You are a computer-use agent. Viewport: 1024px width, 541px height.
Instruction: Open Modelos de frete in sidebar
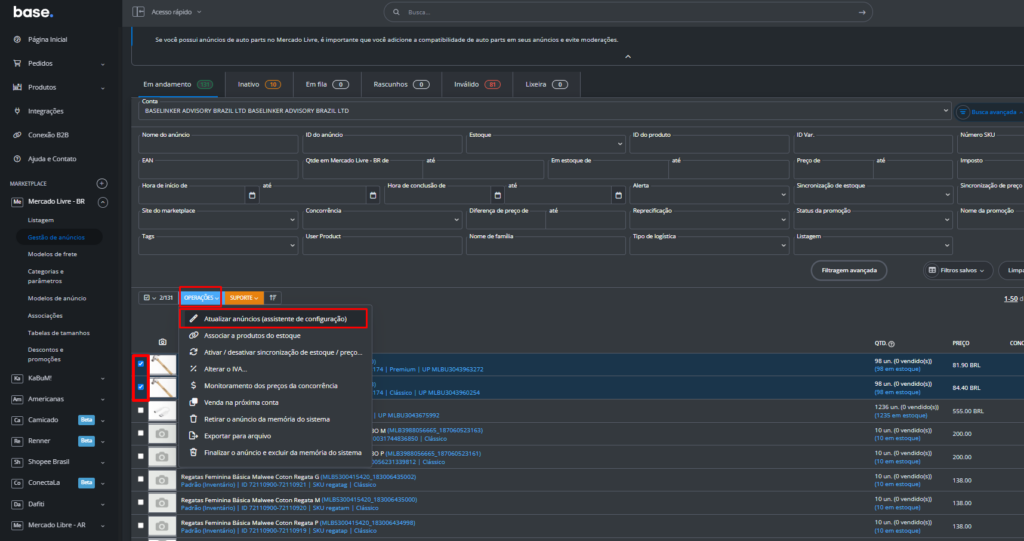coord(52,254)
